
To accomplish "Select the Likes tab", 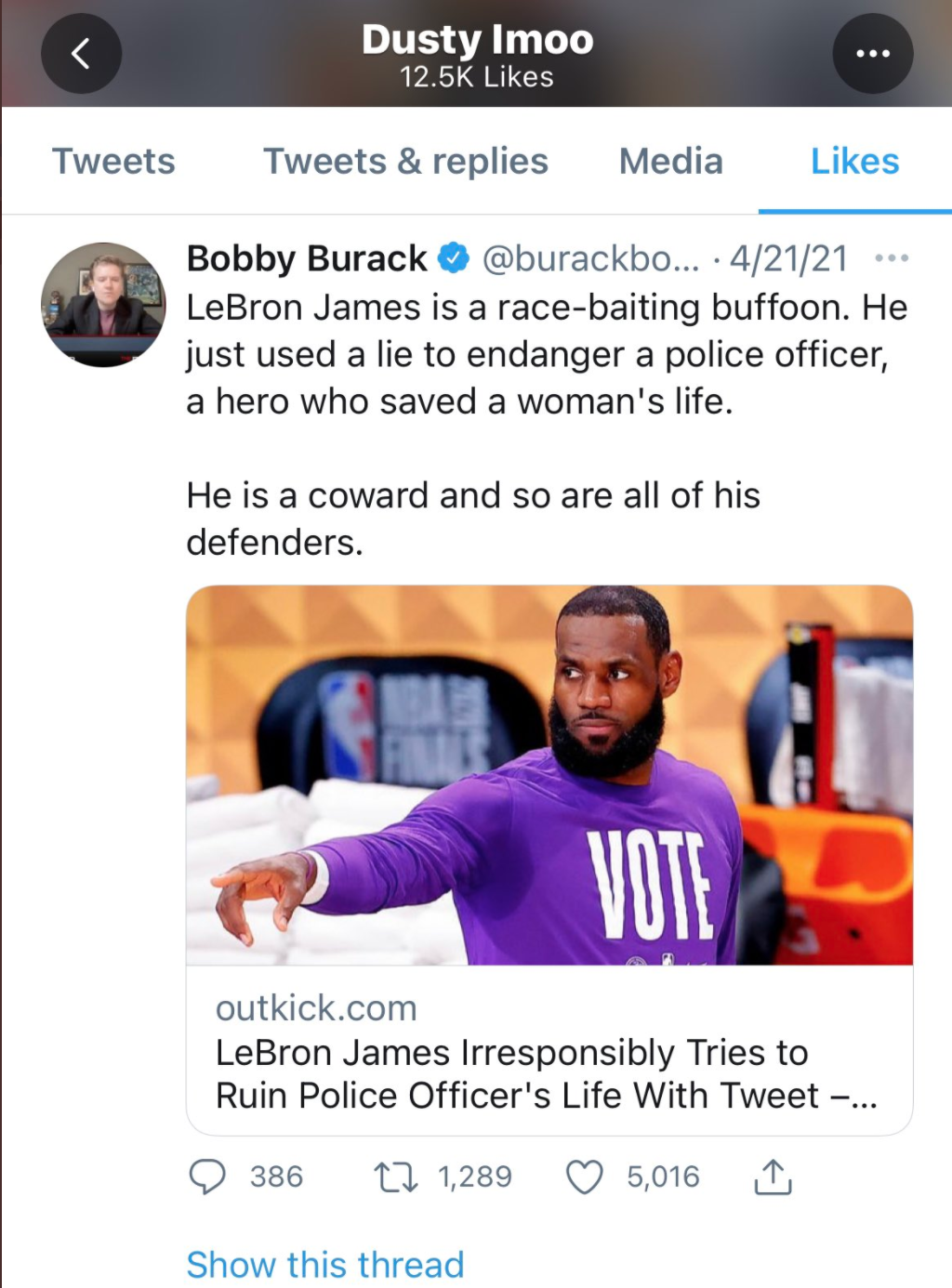I will tap(854, 161).
